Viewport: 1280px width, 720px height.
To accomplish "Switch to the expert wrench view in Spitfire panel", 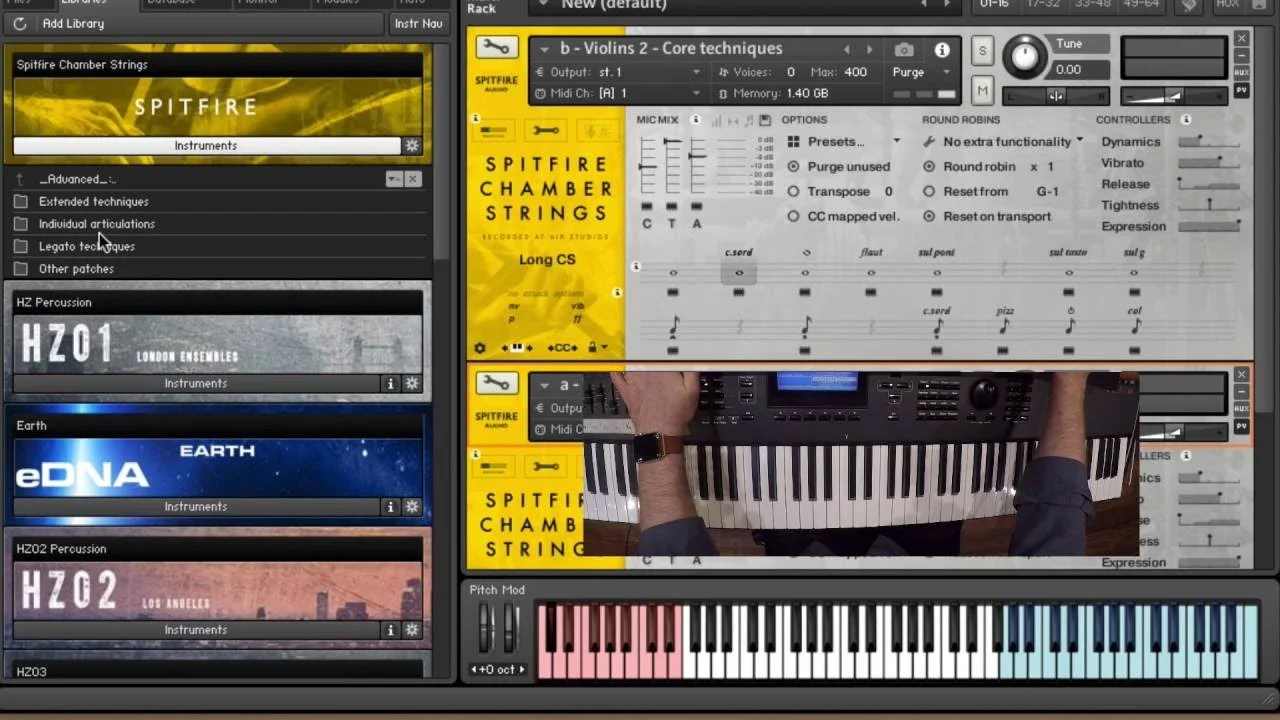I will [546, 130].
